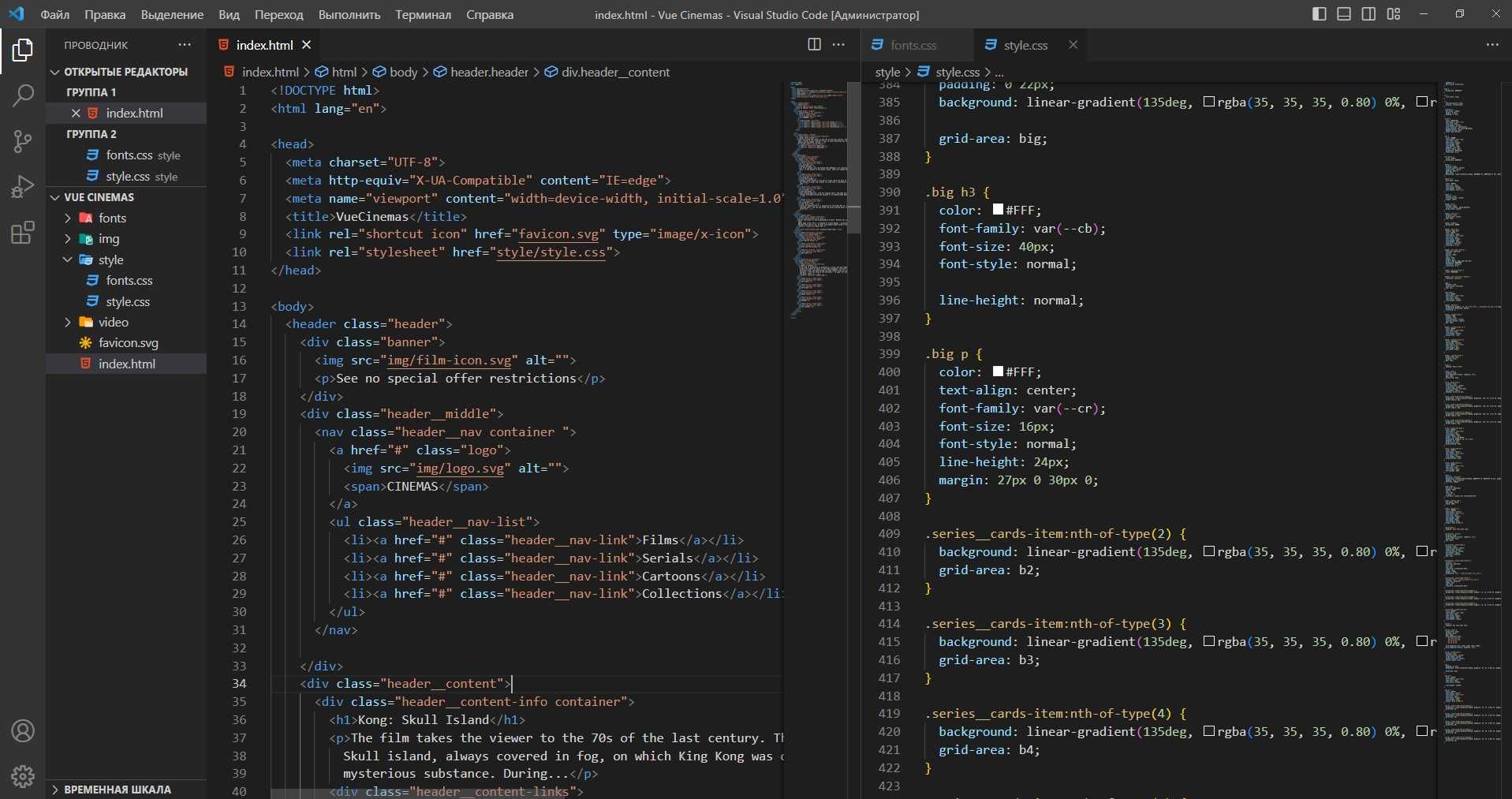Click the div.header__content breadcrumb segment
The height and width of the screenshot is (799, 1512).
click(615, 72)
